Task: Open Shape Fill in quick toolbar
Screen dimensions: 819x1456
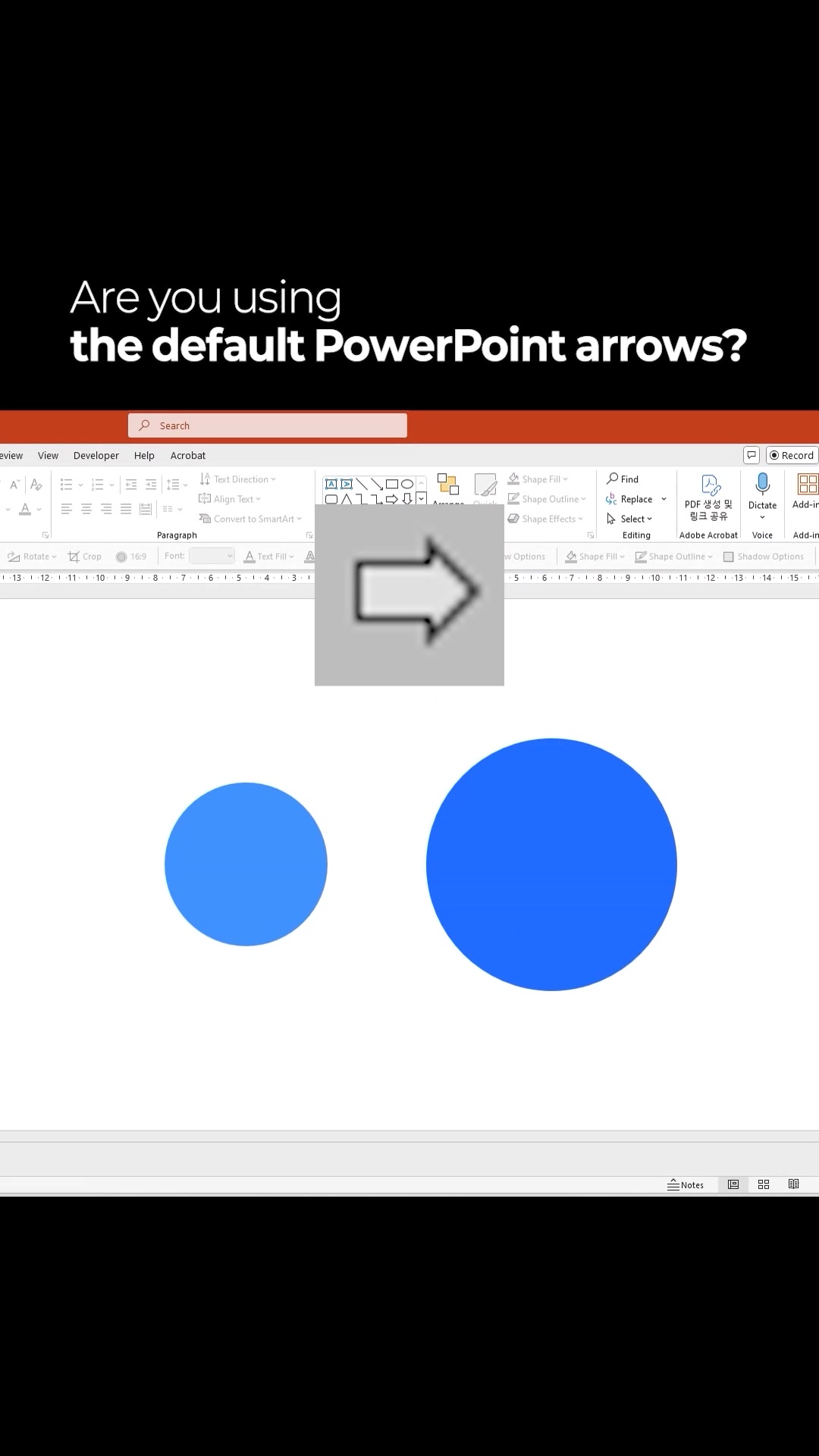Action: [x=595, y=557]
